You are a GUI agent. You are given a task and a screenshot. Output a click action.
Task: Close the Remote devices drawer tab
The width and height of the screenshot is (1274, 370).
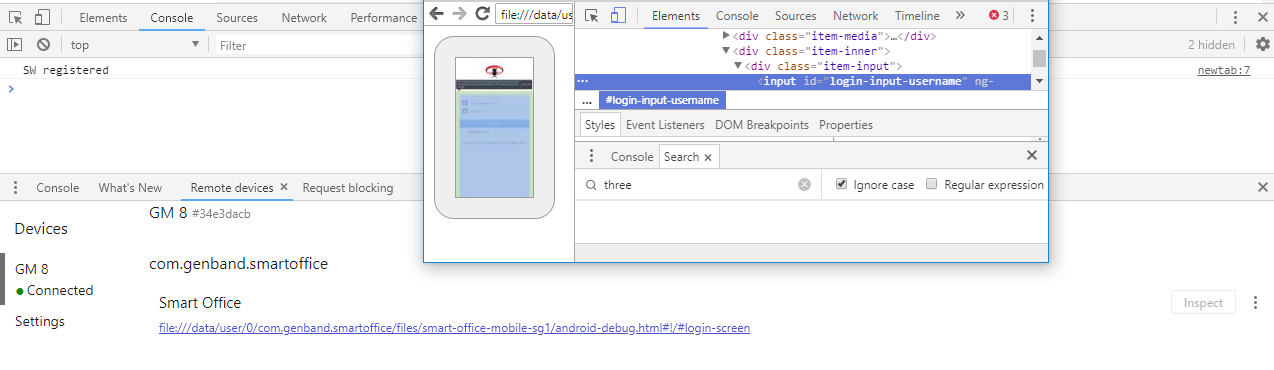[x=284, y=187]
